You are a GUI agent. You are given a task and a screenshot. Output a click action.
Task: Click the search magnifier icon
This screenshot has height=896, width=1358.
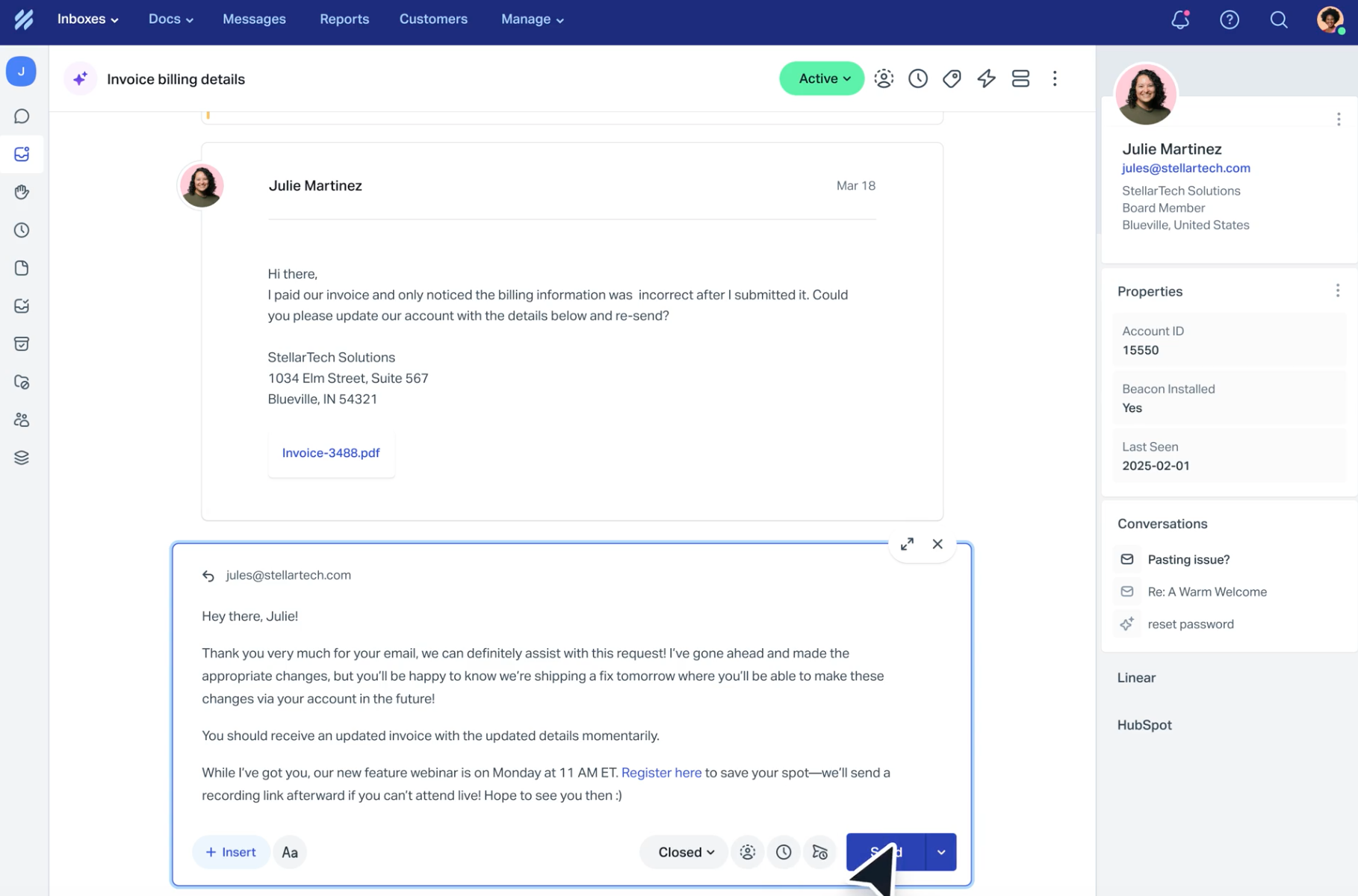1278,20
